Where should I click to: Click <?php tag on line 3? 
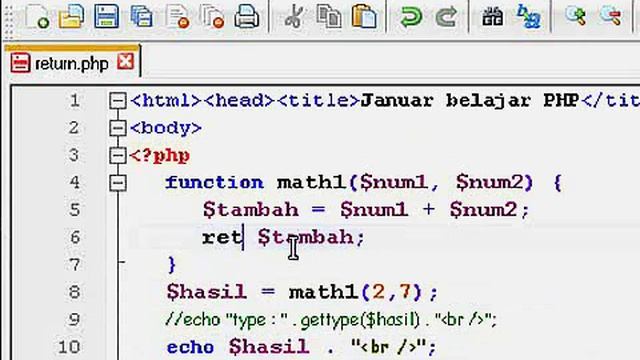160,156
